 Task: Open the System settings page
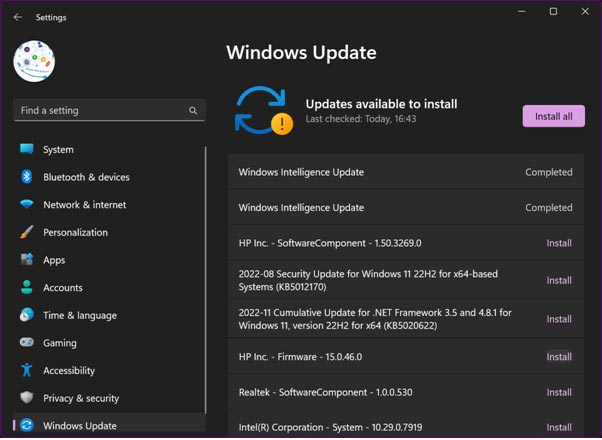pyautogui.click(x=109, y=149)
